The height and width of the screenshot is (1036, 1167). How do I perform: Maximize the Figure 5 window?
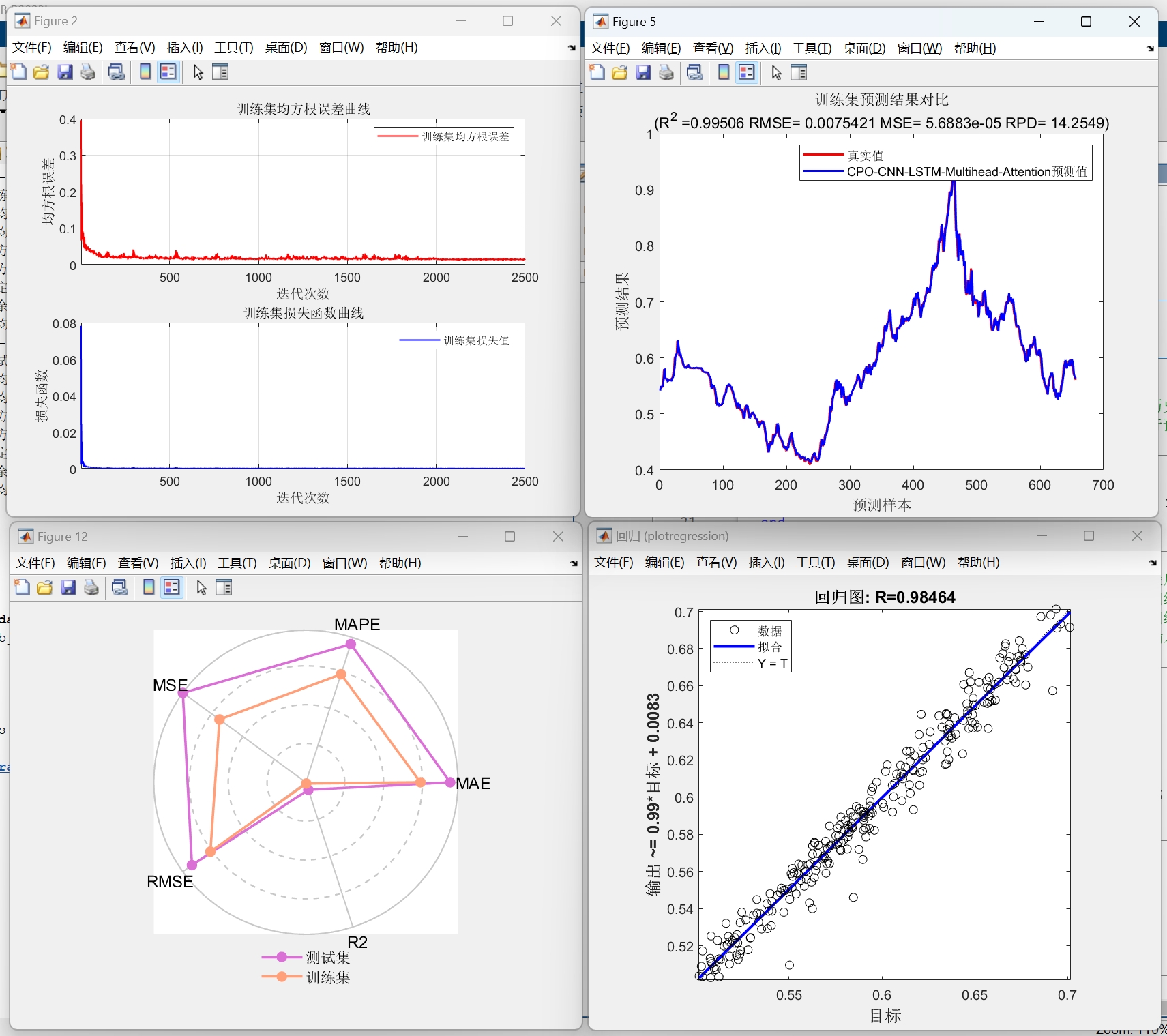1087,22
